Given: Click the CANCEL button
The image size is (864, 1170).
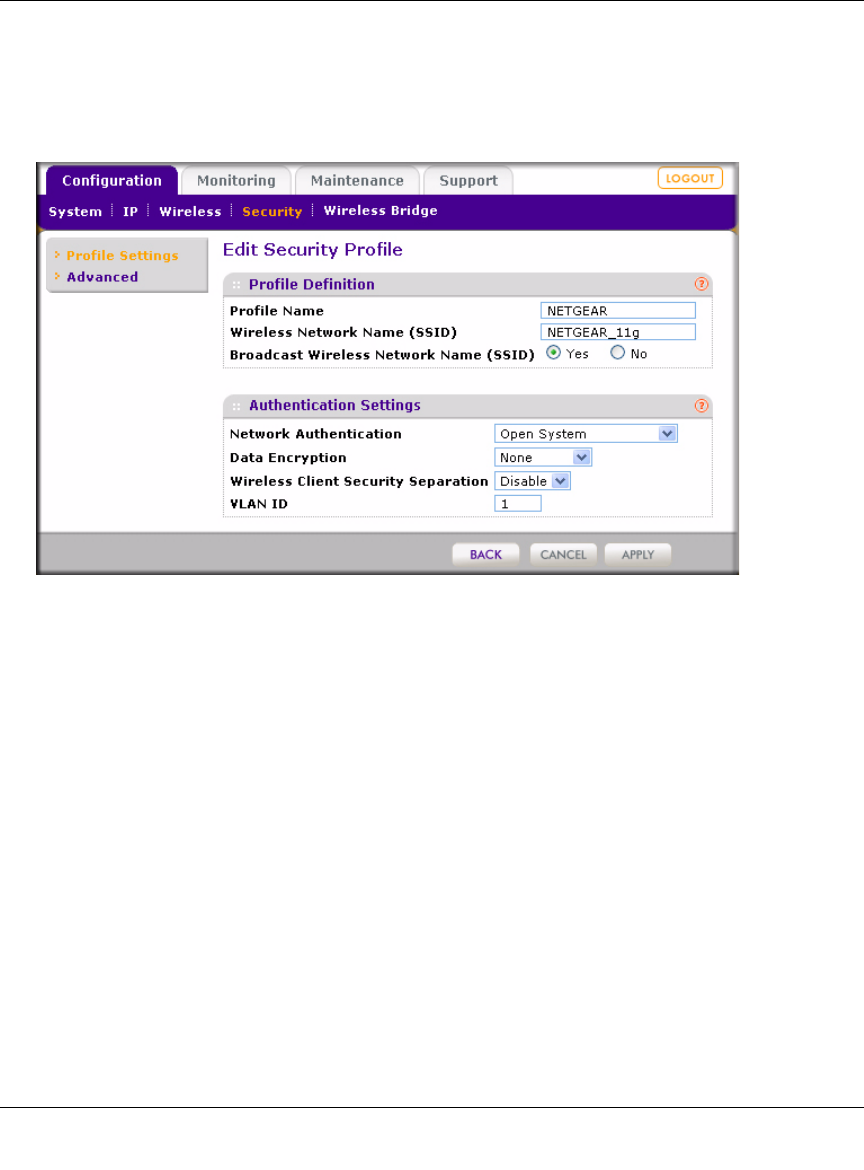Looking at the screenshot, I should [563, 554].
